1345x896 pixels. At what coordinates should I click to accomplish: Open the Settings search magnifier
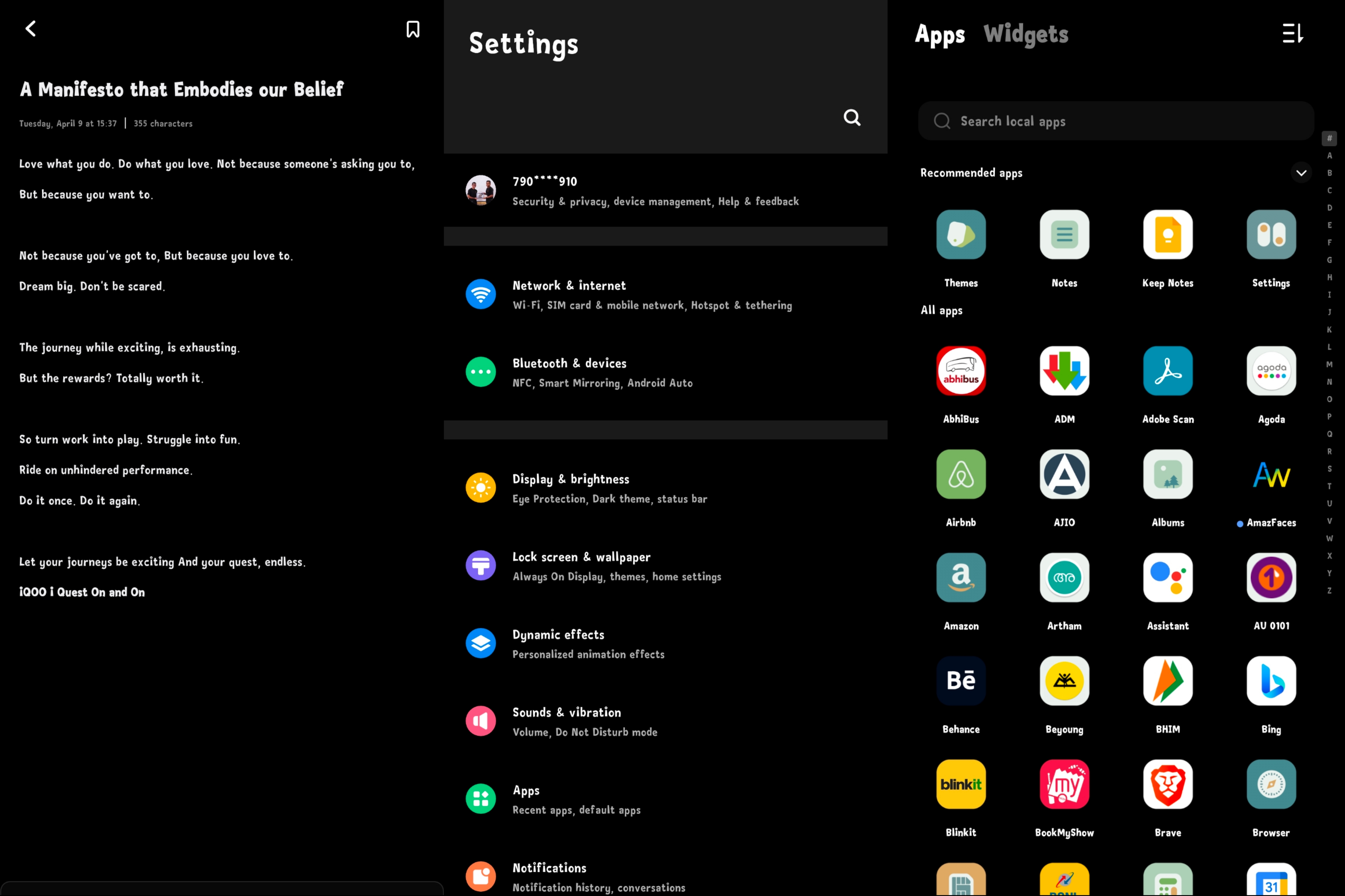tap(852, 118)
